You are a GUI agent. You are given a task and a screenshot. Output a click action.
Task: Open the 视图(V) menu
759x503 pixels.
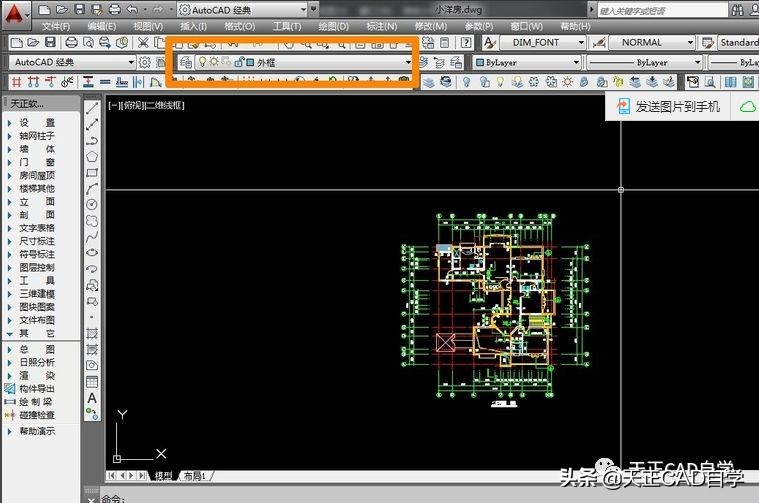(148, 26)
